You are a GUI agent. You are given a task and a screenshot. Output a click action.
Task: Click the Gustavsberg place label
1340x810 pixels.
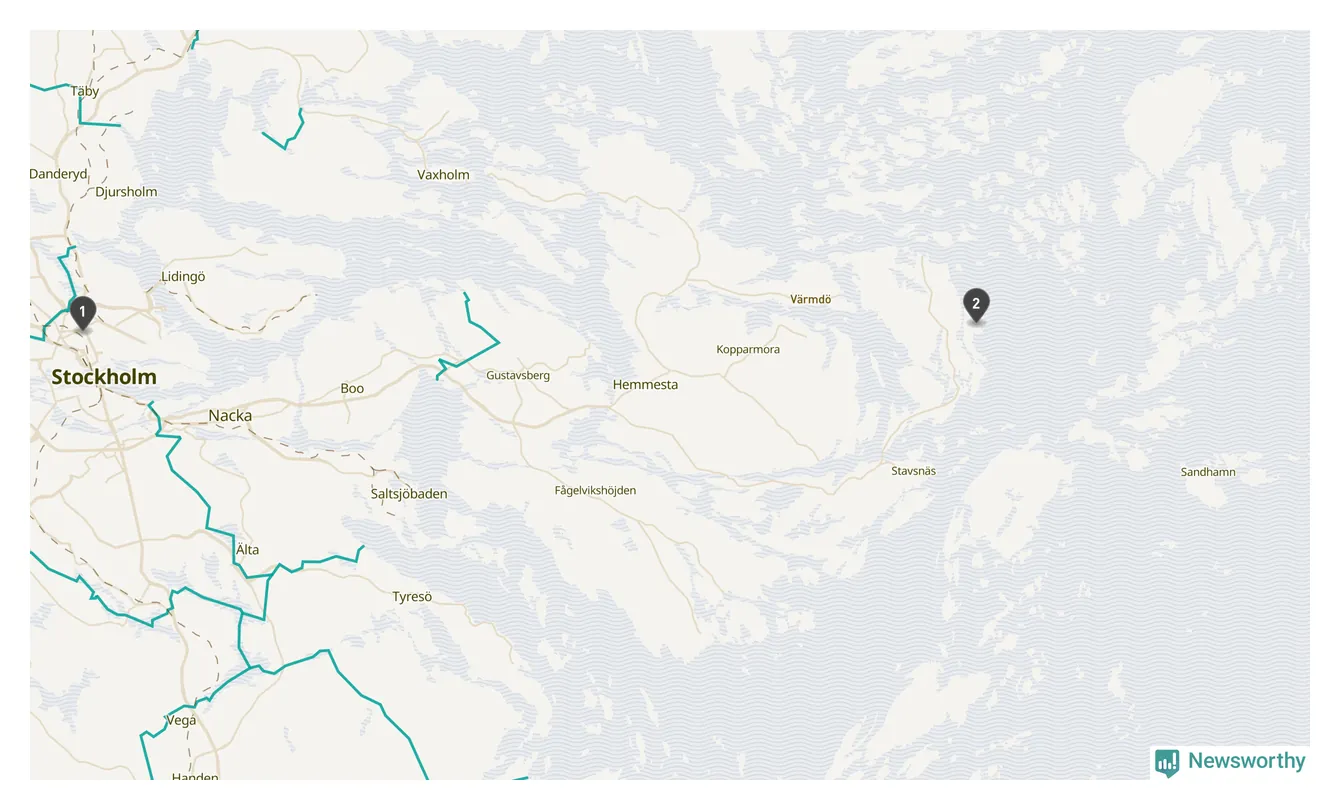[518, 376]
